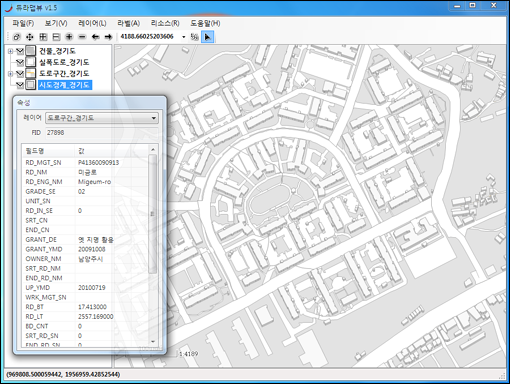Viewport: 510px width, 384px height.
Task: Click the 17.413000 value of RD_BT
Action: click(92, 307)
